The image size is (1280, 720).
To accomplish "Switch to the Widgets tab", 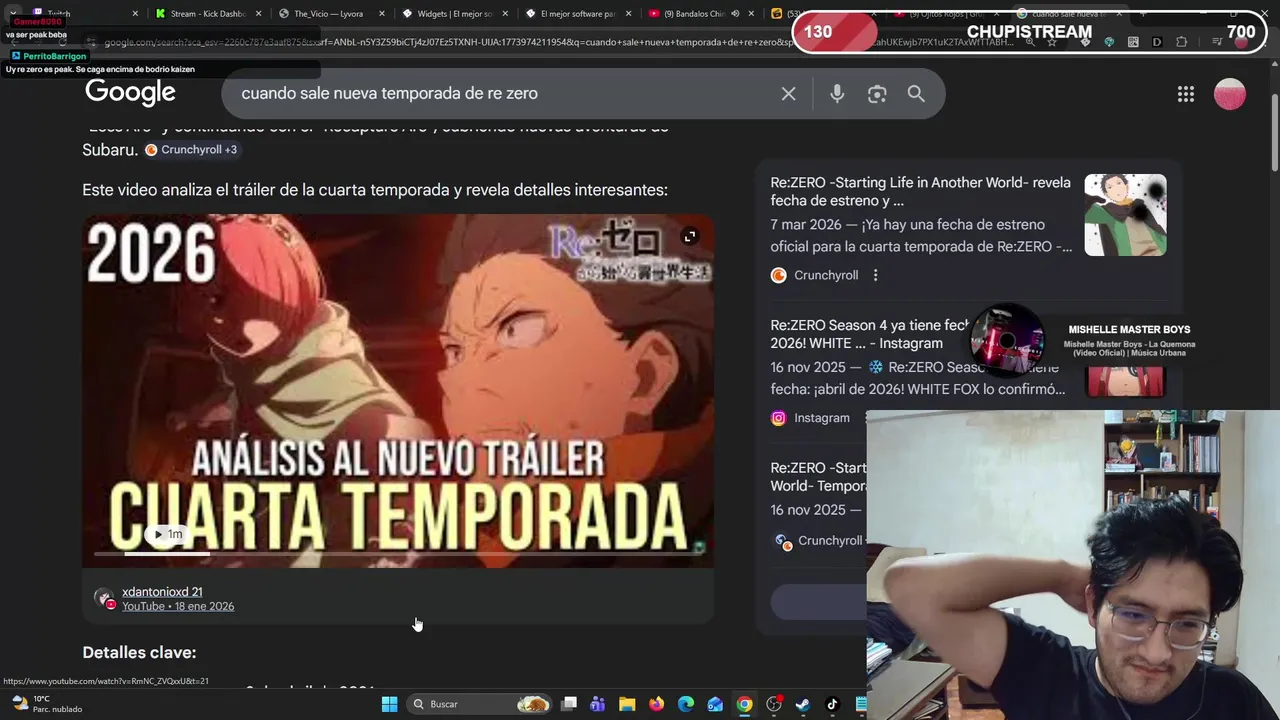I will (x=455, y=14).
